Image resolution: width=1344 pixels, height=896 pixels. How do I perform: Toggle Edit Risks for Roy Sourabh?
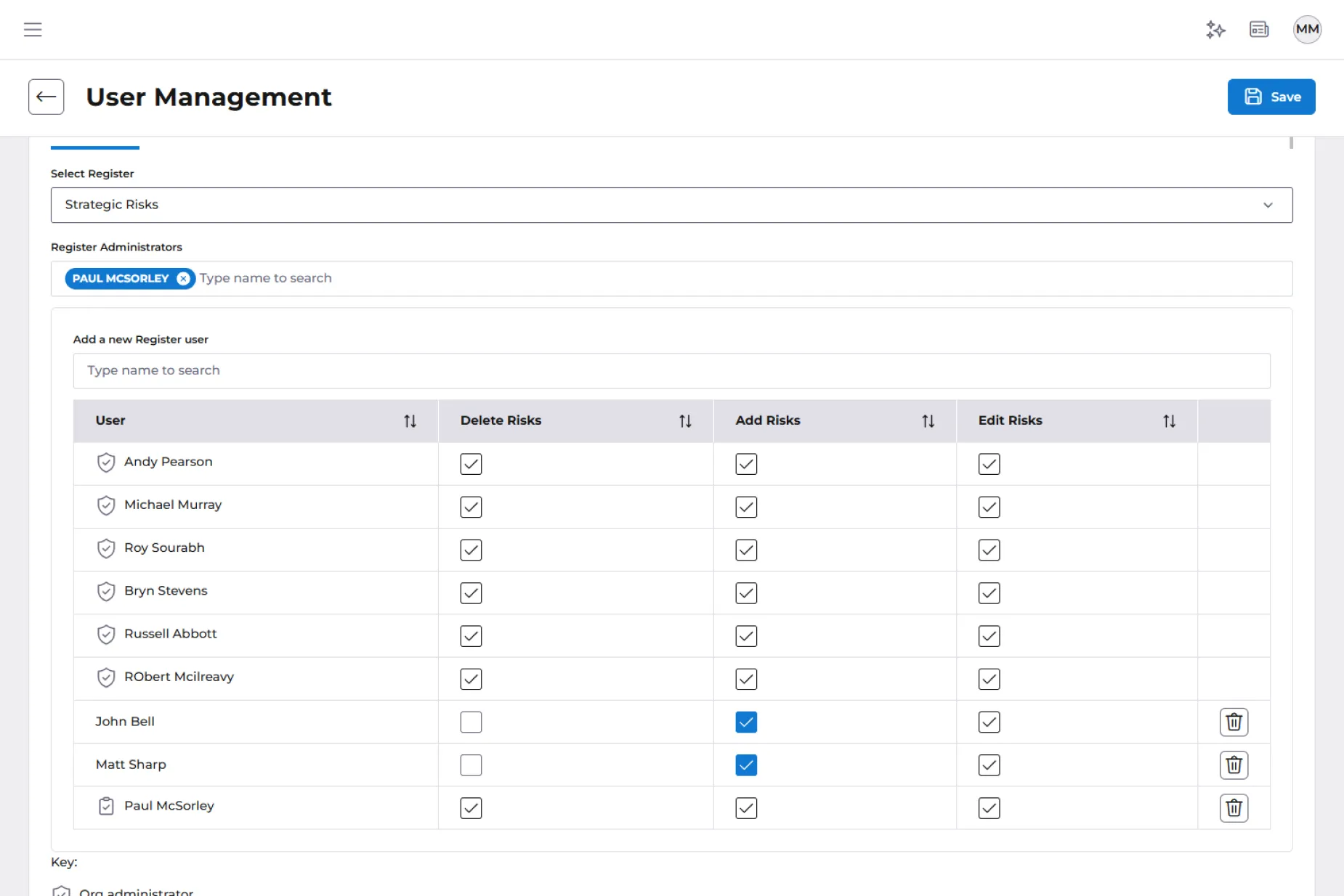[x=989, y=550]
